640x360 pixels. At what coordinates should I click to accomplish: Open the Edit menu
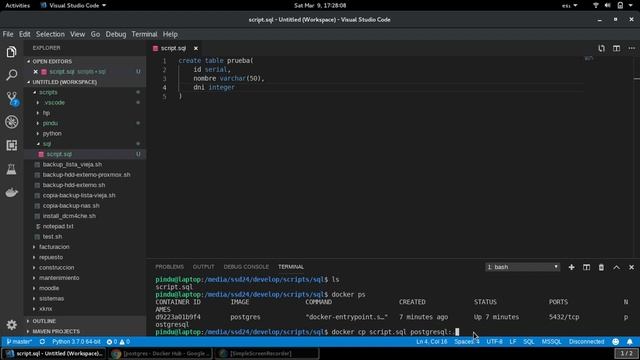pyautogui.click(x=24, y=34)
